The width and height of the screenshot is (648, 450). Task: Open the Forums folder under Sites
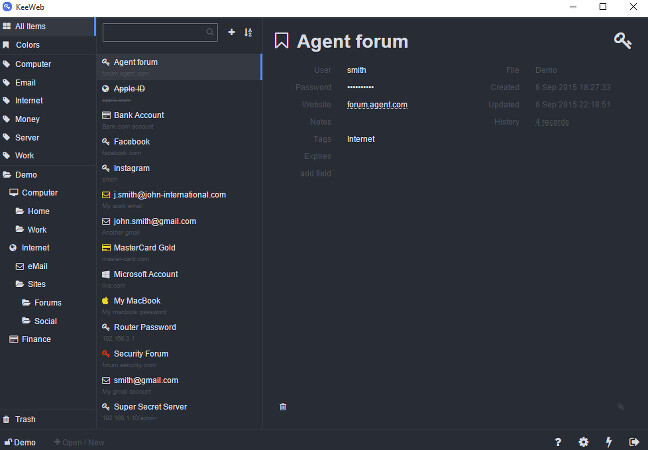point(47,302)
